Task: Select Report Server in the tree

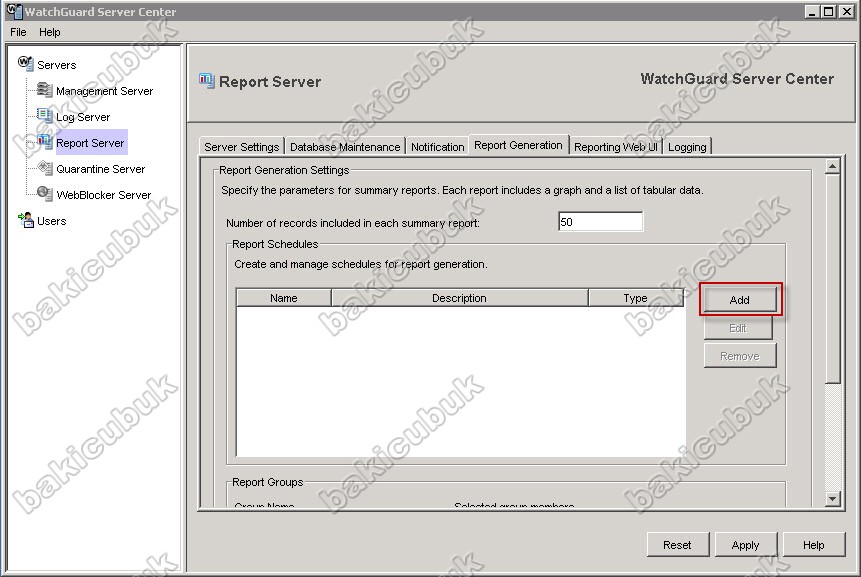Action: (90, 143)
